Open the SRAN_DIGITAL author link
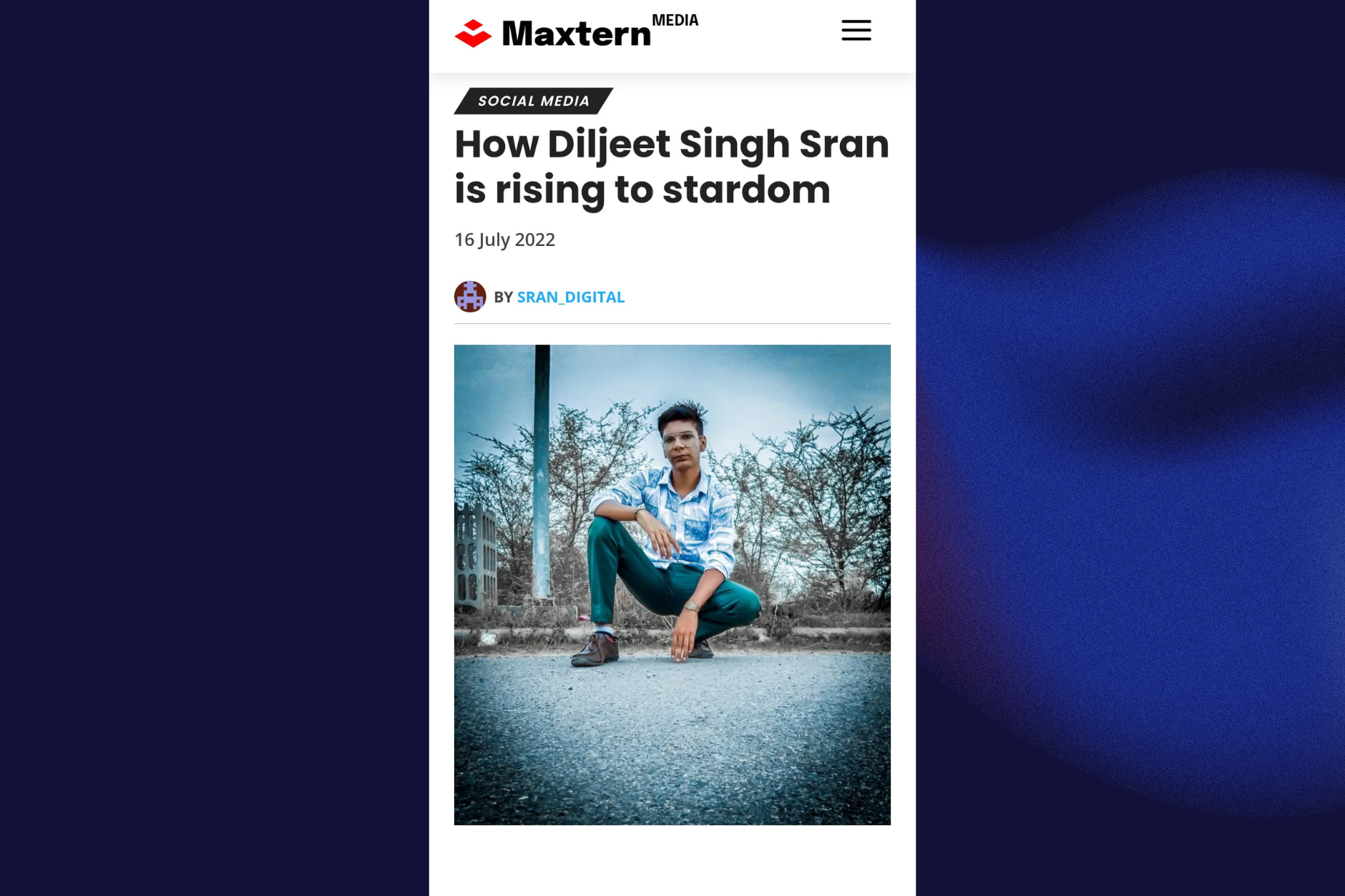 click(570, 297)
